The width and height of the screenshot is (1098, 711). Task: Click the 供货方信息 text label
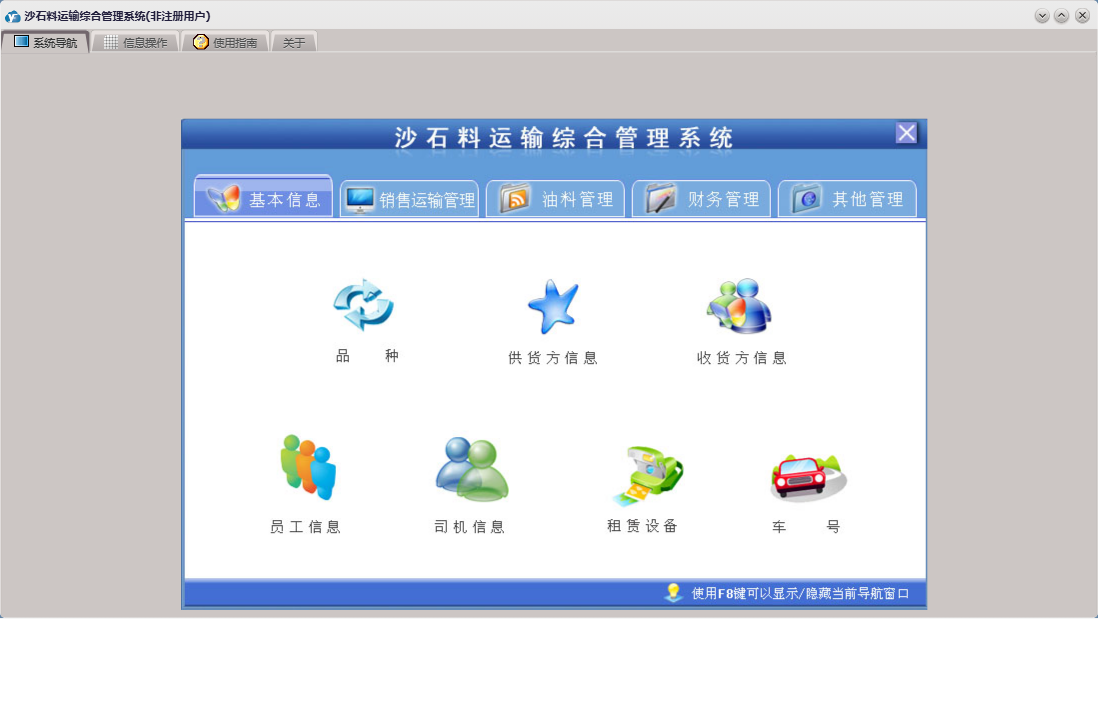coord(553,358)
